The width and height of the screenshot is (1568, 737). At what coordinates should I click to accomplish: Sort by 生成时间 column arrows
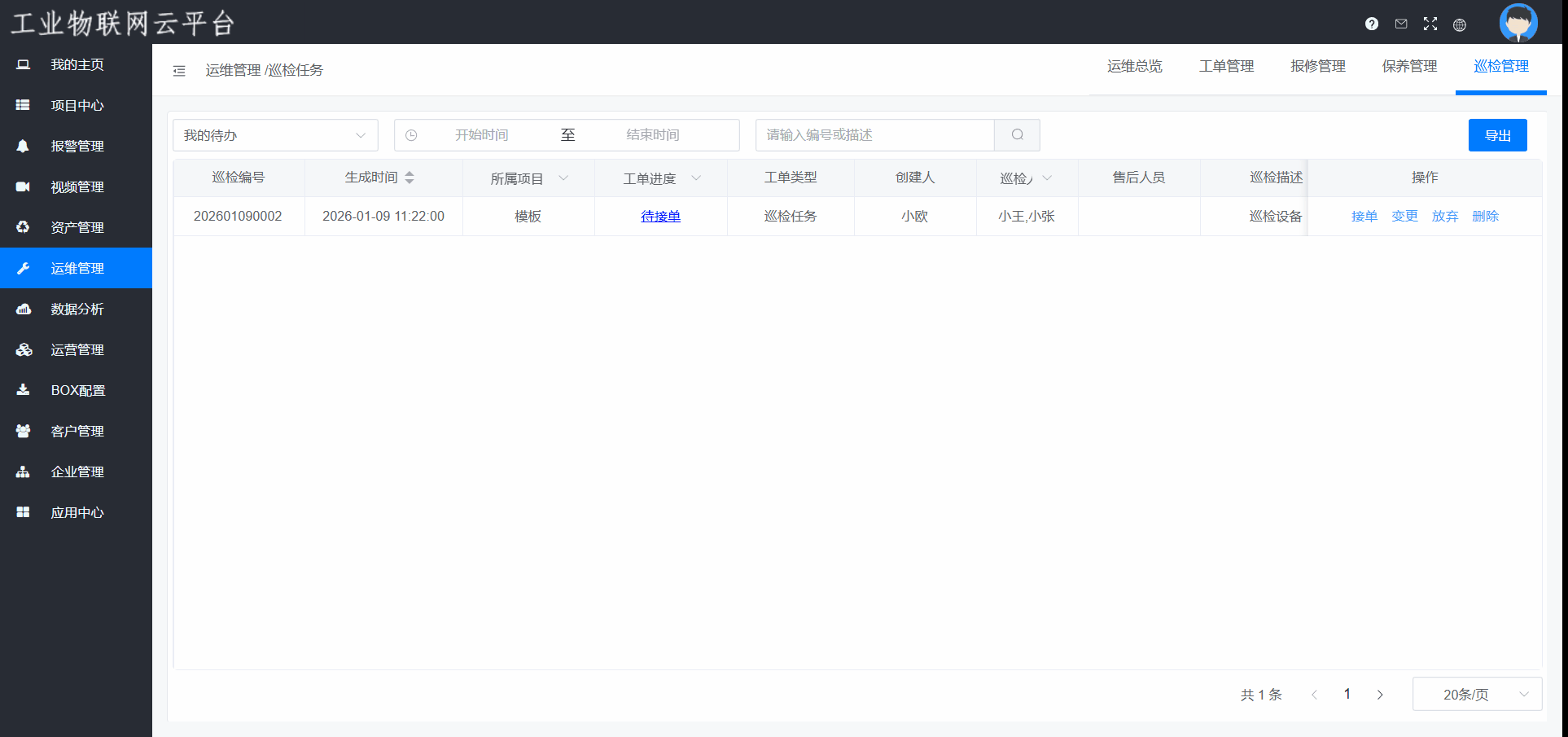tap(410, 178)
